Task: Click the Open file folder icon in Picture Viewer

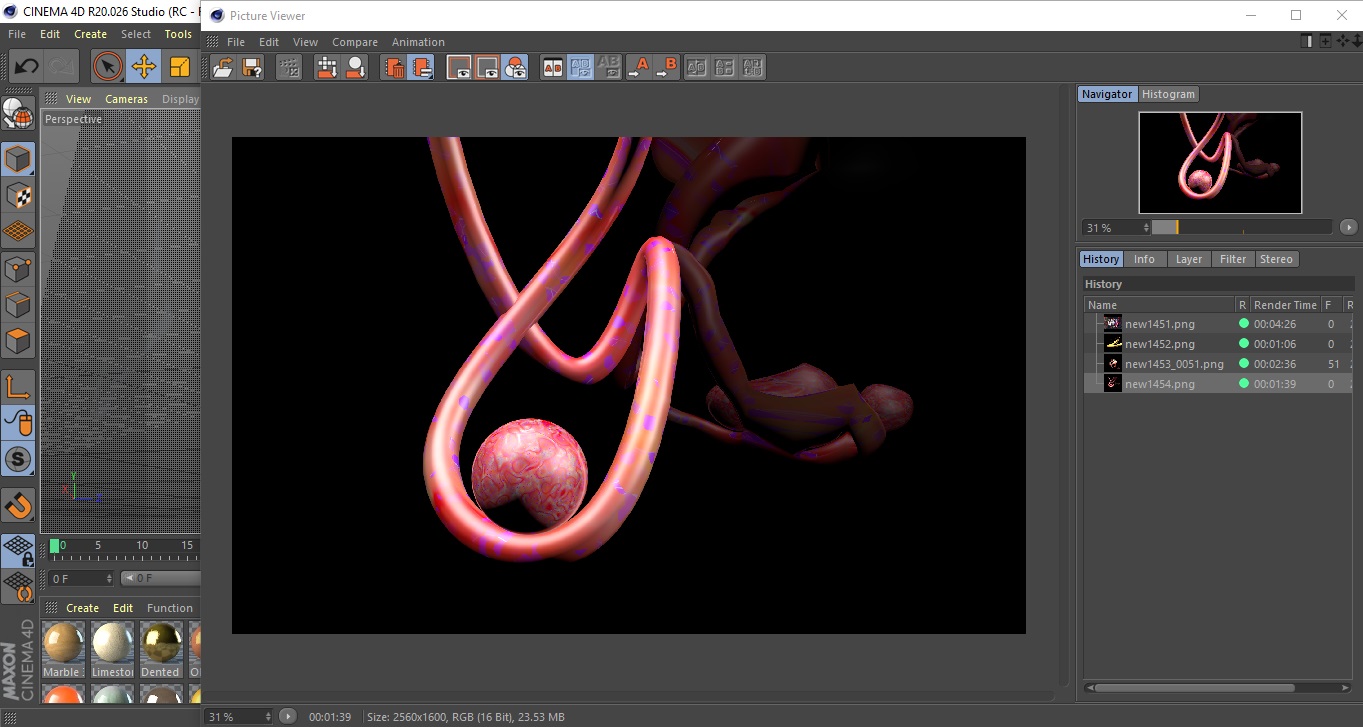Action: 223,68
